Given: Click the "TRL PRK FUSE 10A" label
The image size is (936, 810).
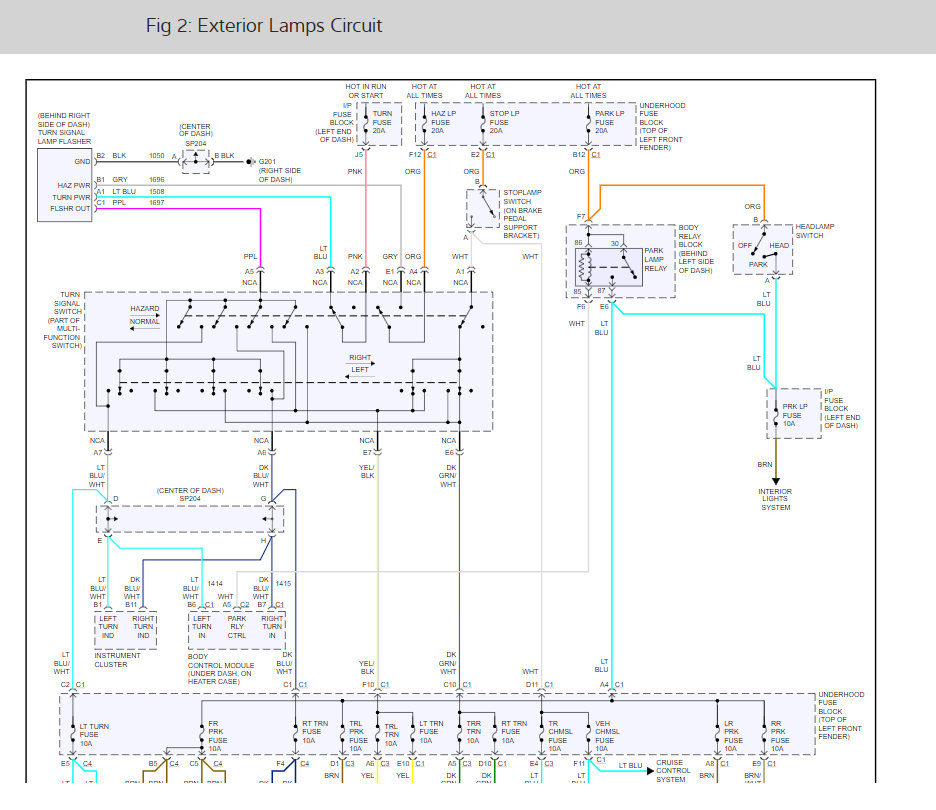Looking at the screenshot, I should click(358, 736).
